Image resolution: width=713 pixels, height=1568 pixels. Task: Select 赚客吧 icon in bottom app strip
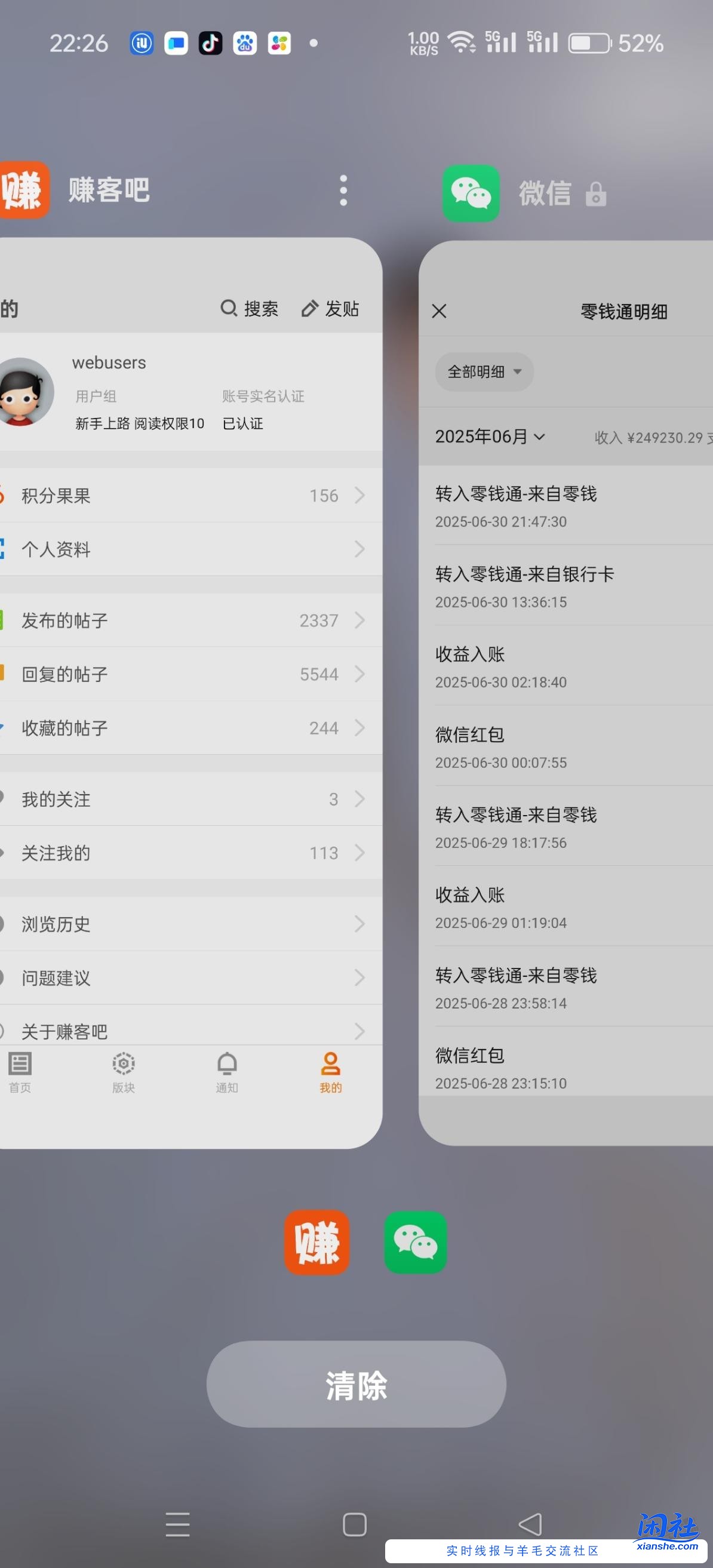click(x=316, y=1242)
